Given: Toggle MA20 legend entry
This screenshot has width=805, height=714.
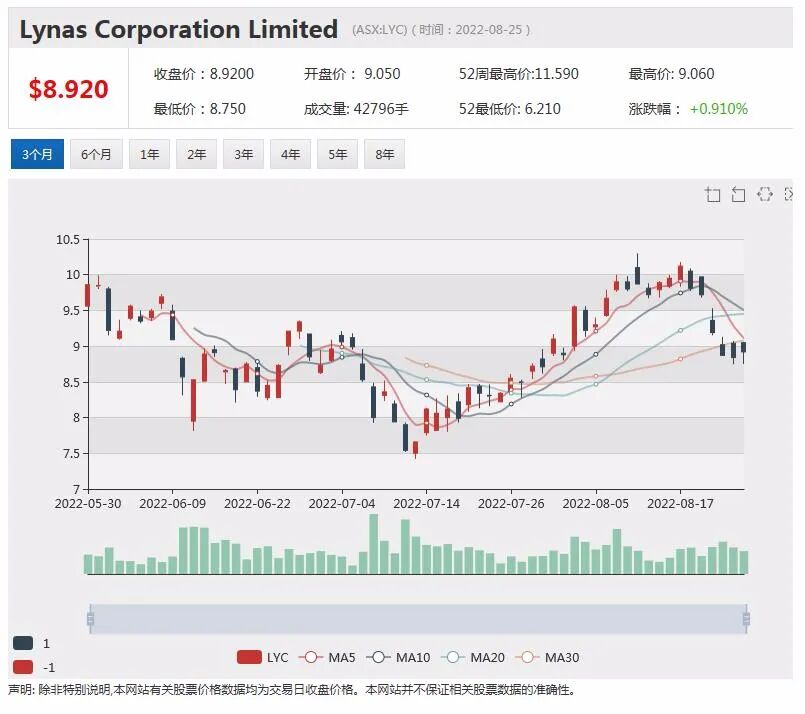Looking at the screenshot, I should 473,658.
